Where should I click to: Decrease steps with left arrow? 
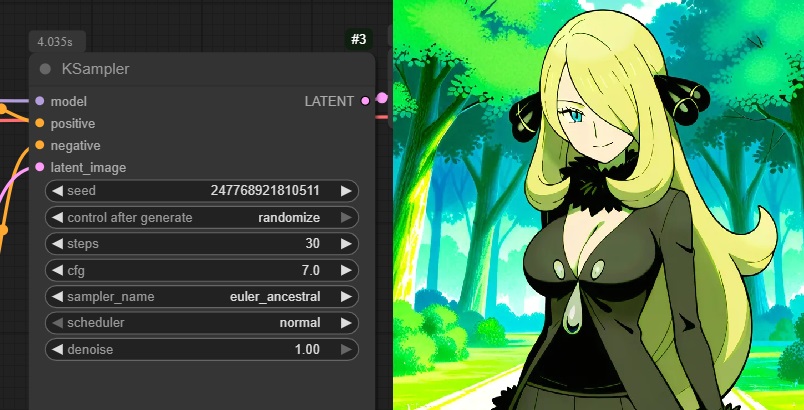pyautogui.click(x=57, y=244)
